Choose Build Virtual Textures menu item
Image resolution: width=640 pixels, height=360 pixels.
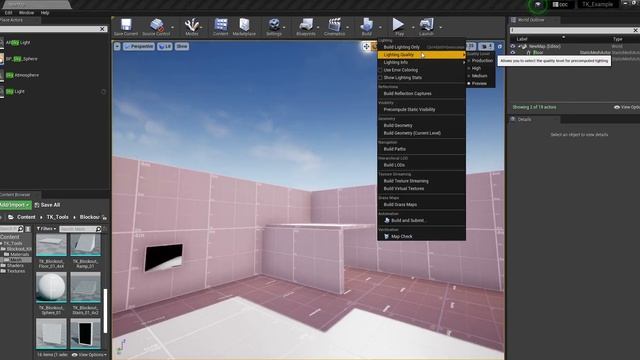[421, 189]
